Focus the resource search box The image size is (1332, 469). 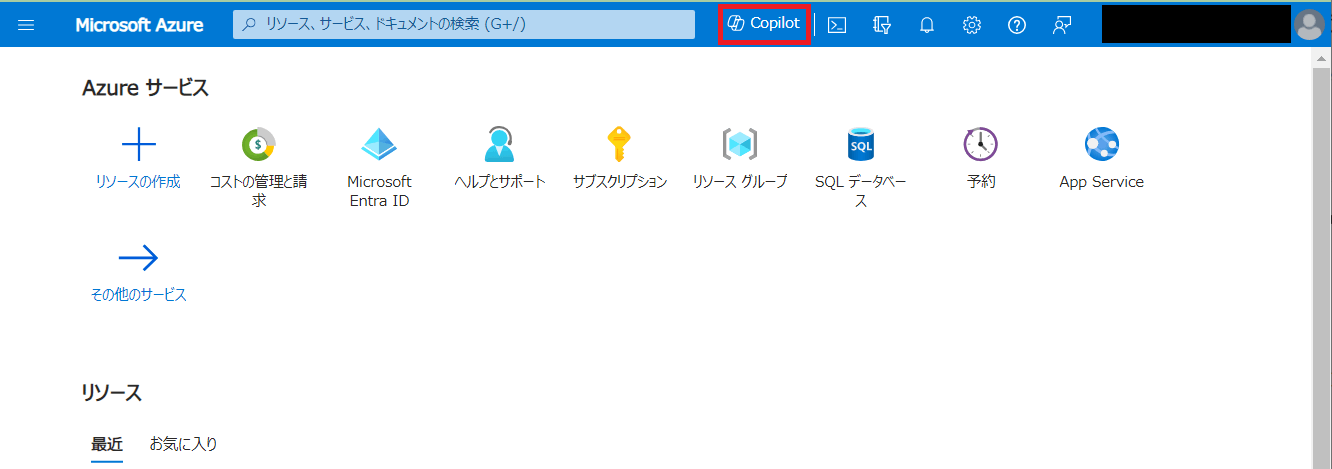coord(464,24)
